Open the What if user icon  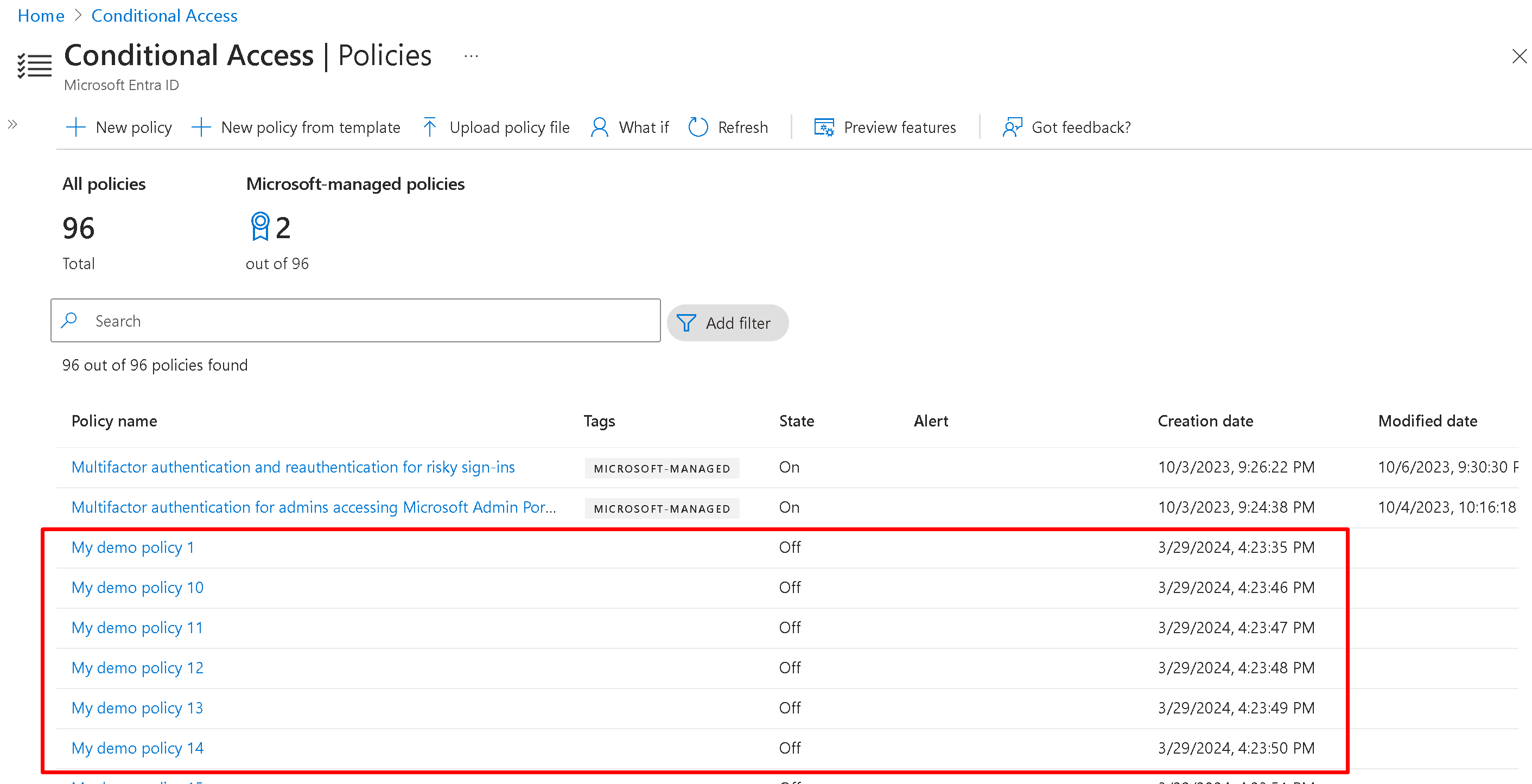pyautogui.click(x=600, y=127)
